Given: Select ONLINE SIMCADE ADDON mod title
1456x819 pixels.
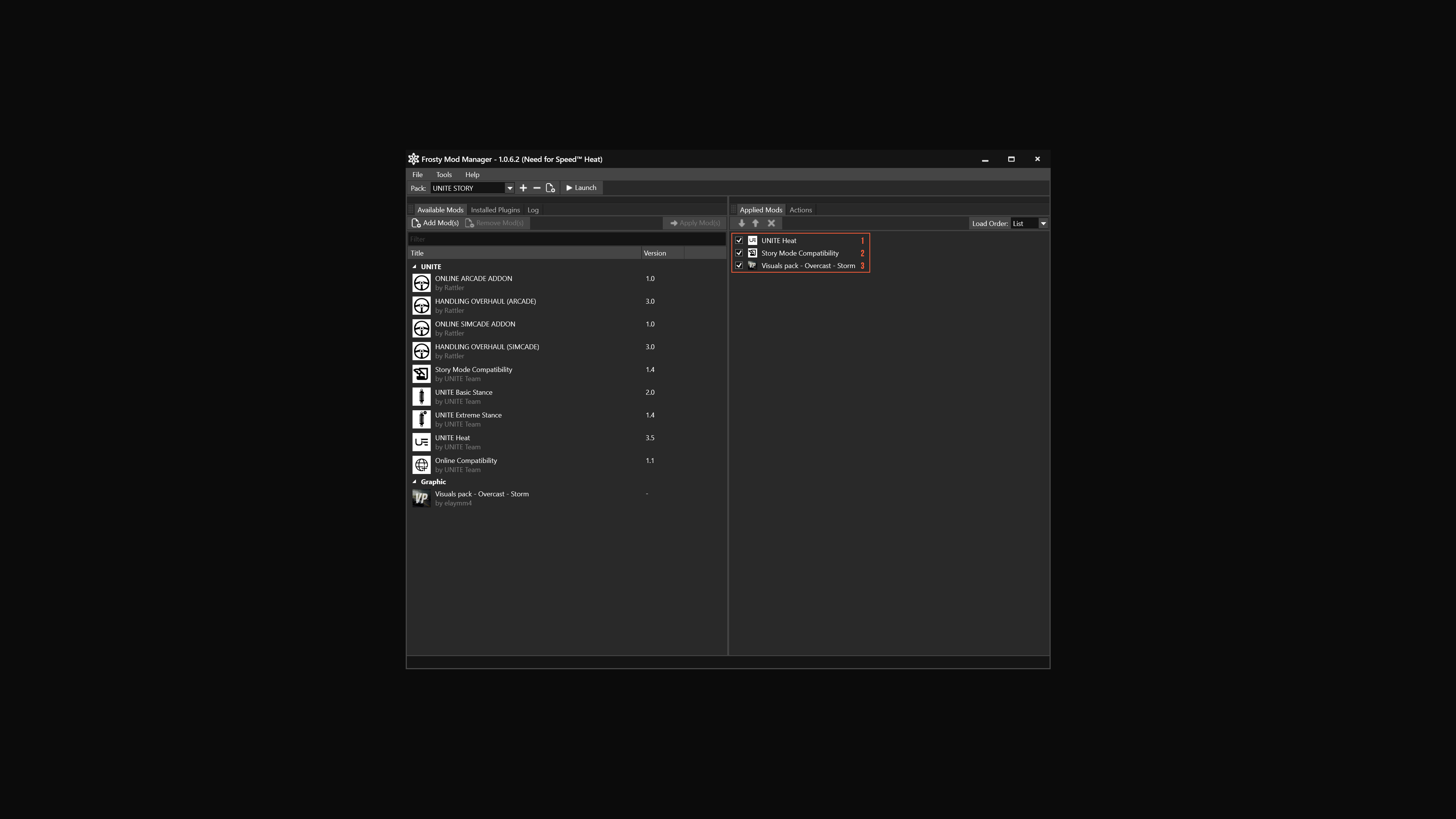Looking at the screenshot, I should (475, 324).
